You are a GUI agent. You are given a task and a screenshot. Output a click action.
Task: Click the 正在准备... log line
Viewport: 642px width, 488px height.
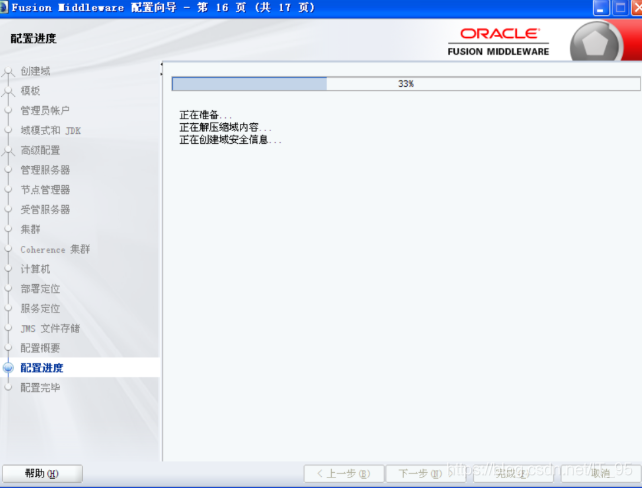coord(206,115)
